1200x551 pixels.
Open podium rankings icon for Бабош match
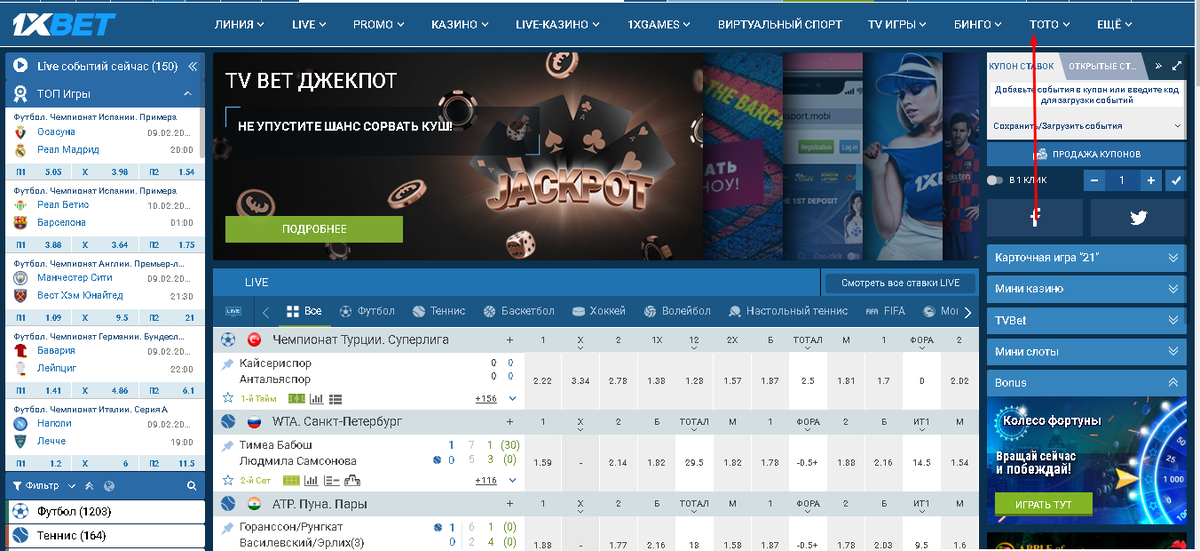tap(351, 480)
